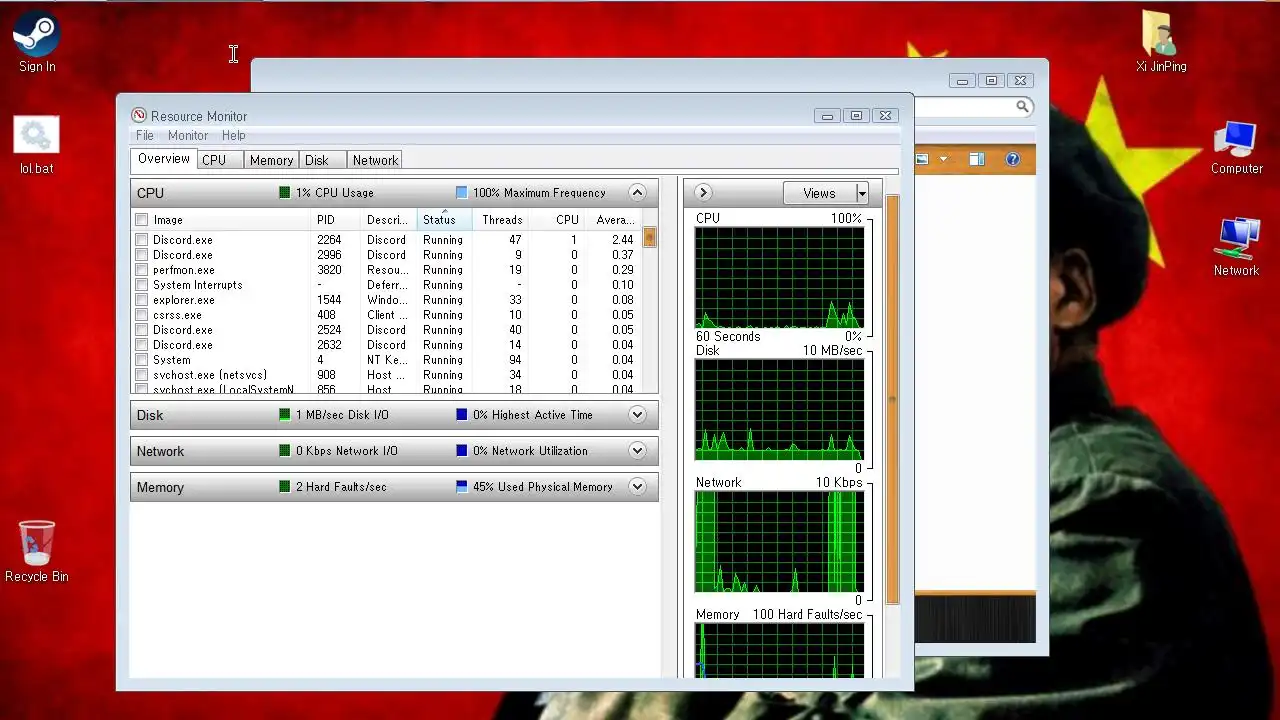This screenshot has height=720, width=1280.
Task: Check the csrss.exe process checkbox
Action: [x=142, y=315]
